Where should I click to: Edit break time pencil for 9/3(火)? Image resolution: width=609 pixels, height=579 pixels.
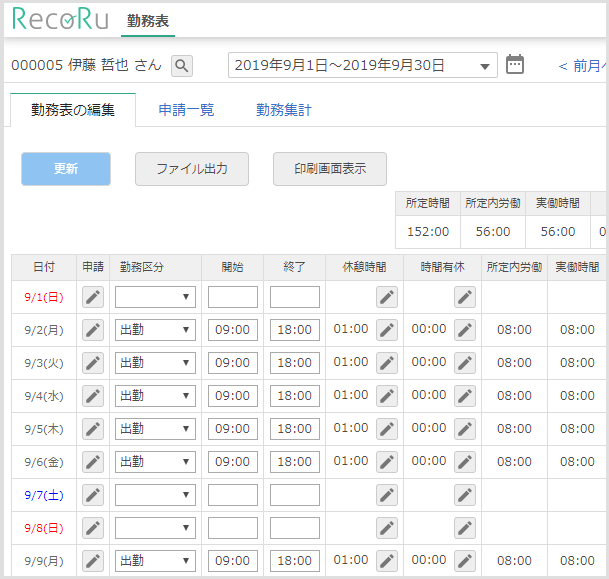pyautogui.click(x=387, y=363)
